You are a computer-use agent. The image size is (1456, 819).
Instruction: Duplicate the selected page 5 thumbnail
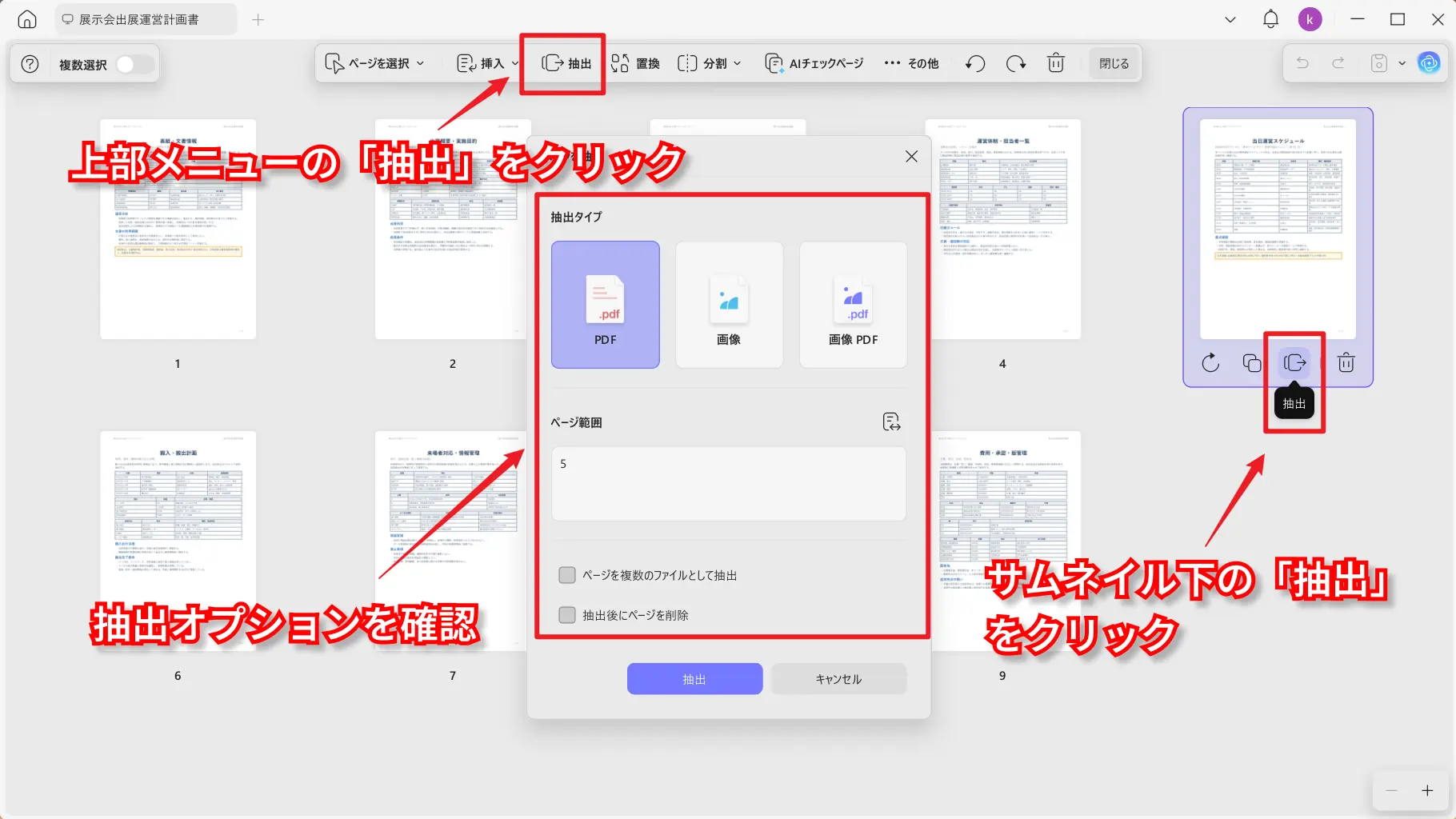pyautogui.click(x=1252, y=363)
